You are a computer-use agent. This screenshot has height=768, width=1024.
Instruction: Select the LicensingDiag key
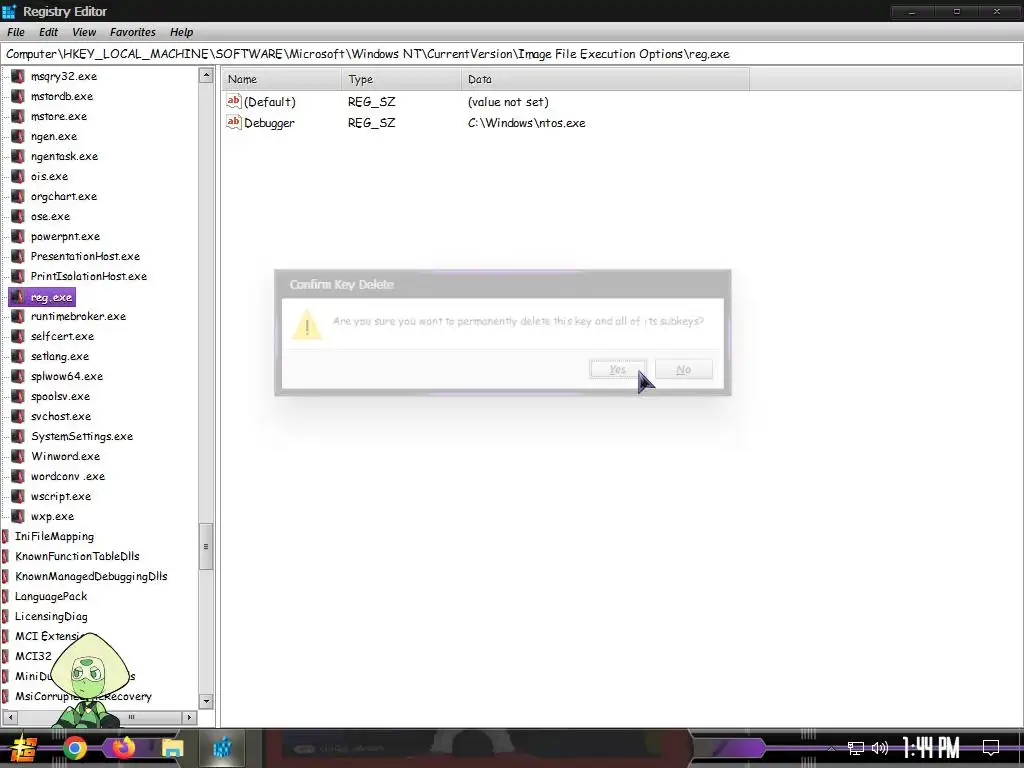point(51,616)
